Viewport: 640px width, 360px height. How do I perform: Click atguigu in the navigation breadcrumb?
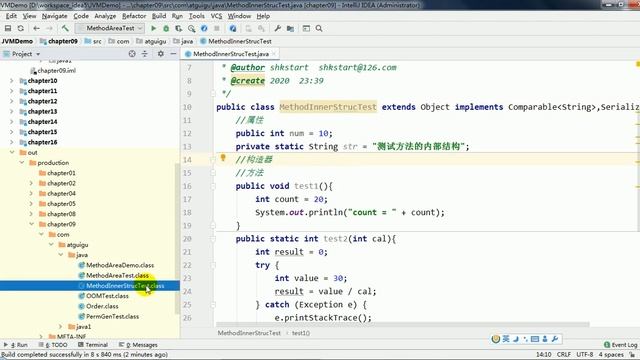(151, 41)
